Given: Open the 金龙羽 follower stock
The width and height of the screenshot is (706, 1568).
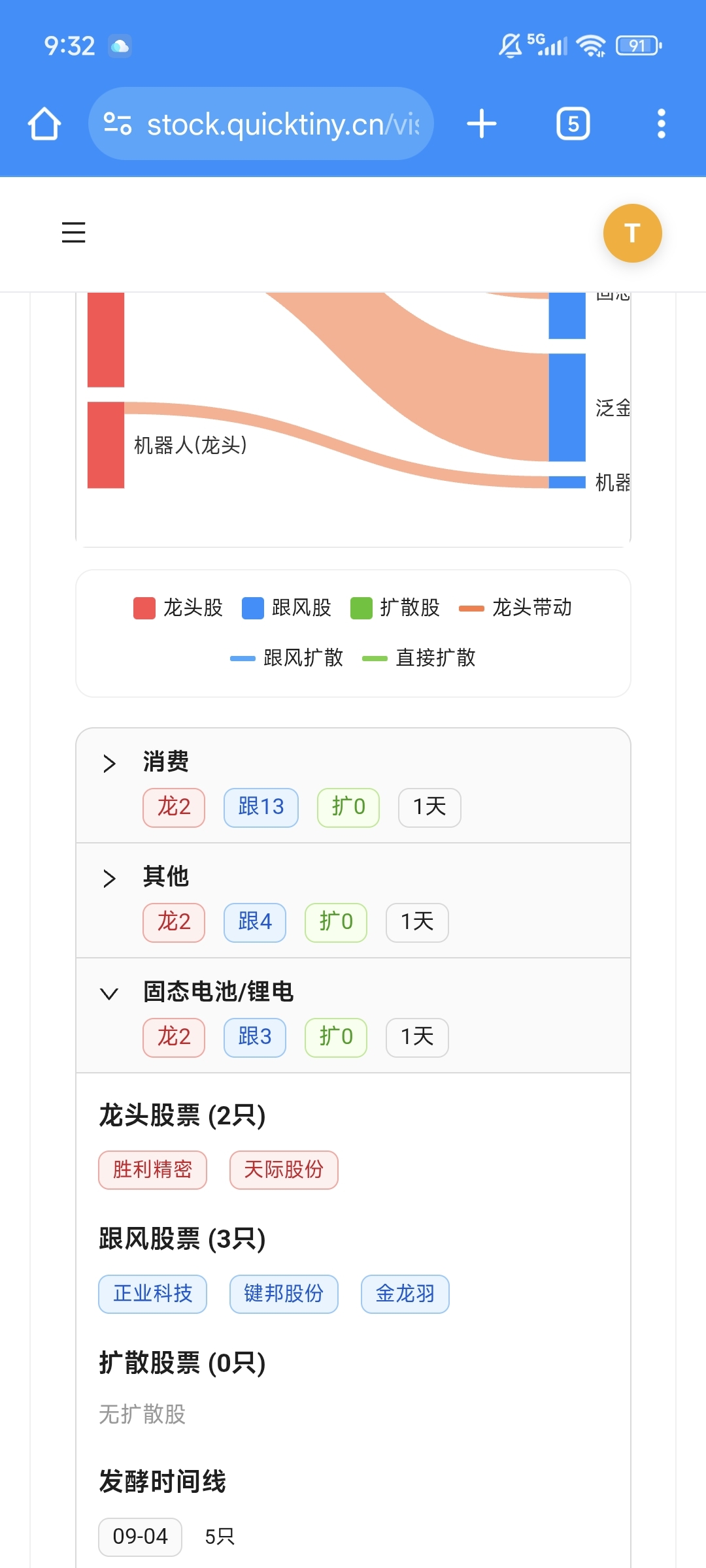Looking at the screenshot, I should coord(405,1294).
